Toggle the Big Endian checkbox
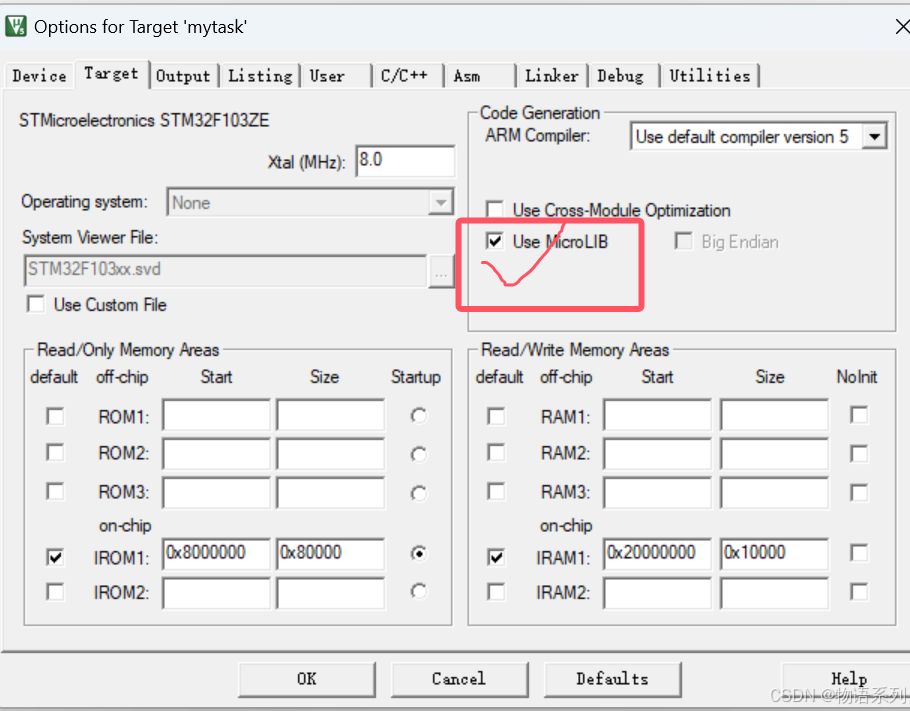Screen dimensions: 910x711 pyautogui.click(x=683, y=241)
